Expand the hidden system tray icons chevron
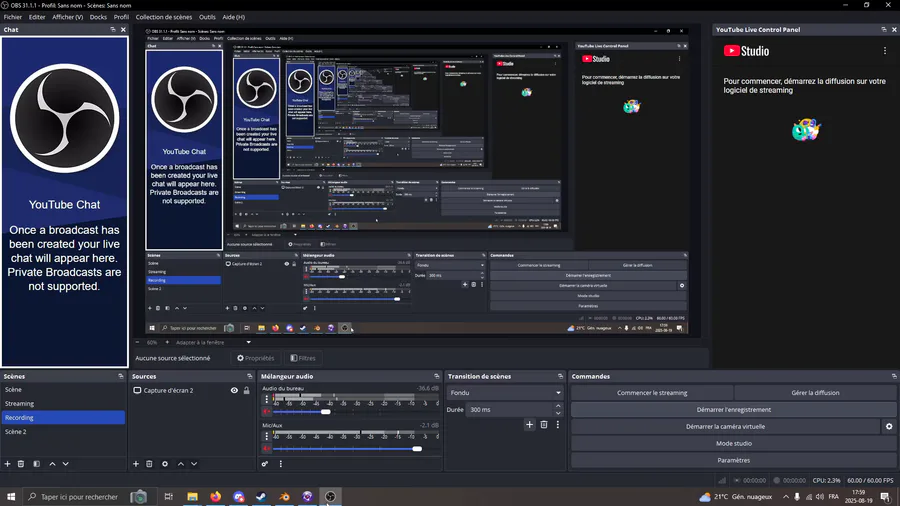This screenshot has height=506, width=900. pyautogui.click(x=786, y=497)
